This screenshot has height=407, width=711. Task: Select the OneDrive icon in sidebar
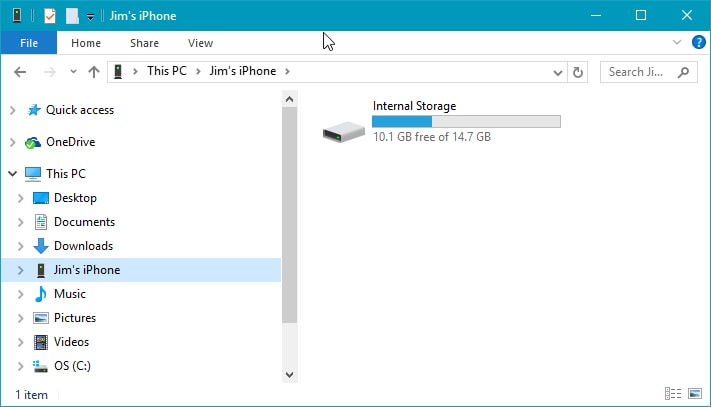(33, 142)
